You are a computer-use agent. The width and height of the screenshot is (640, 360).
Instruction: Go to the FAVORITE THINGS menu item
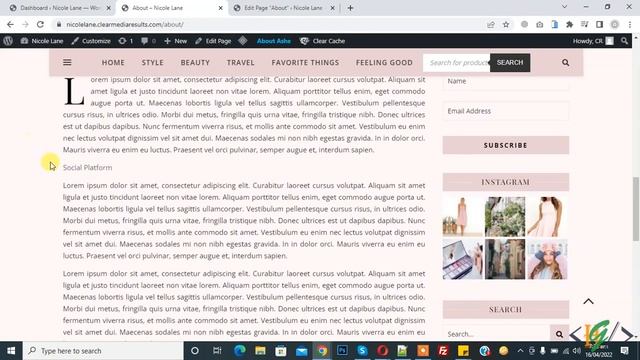point(305,62)
